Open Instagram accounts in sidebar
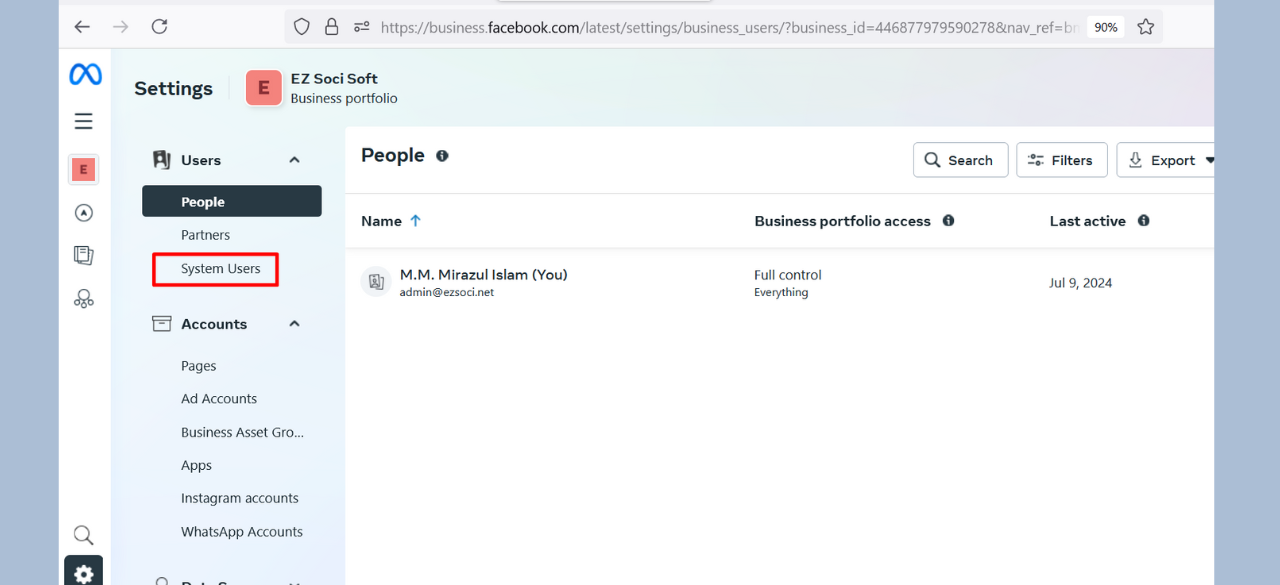 (240, 498)
